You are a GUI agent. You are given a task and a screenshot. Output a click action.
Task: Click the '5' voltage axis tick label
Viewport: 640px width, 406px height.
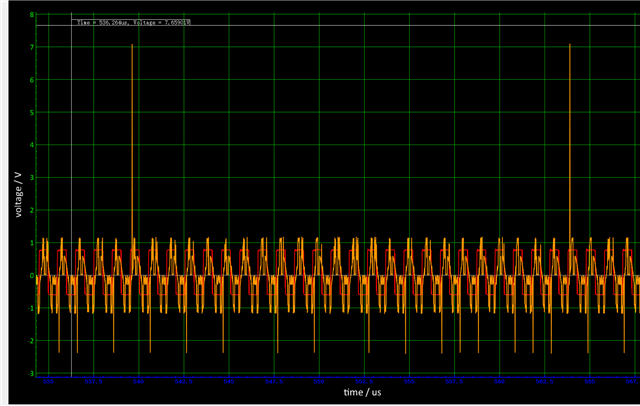point(32,113)
